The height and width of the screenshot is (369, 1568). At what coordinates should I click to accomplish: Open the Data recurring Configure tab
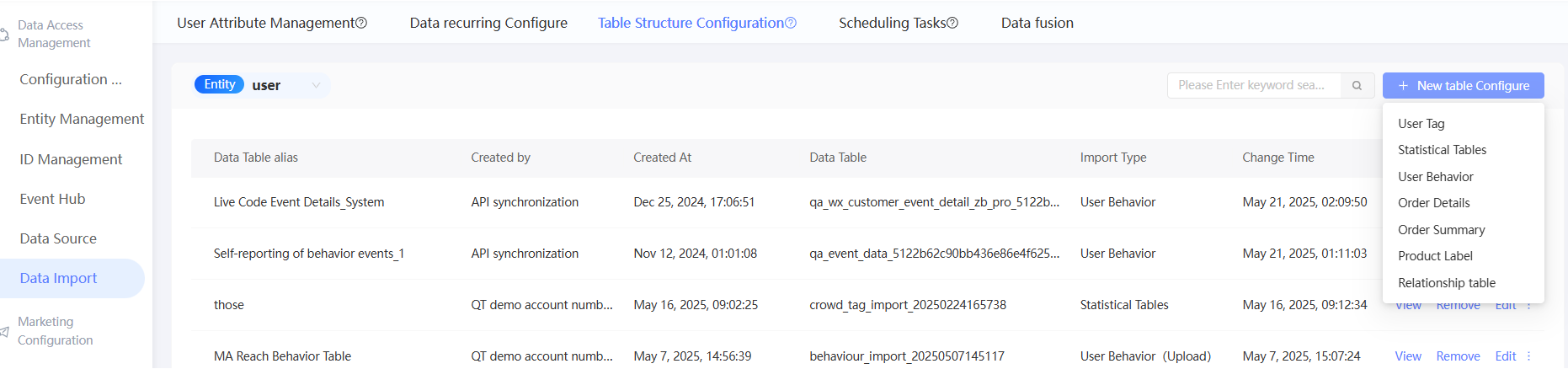488,24
